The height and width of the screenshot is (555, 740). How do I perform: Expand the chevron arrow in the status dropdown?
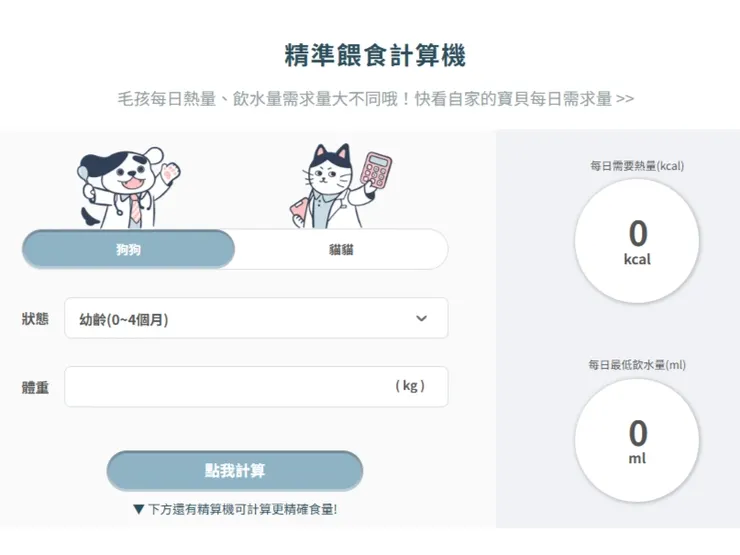(421, 318)
